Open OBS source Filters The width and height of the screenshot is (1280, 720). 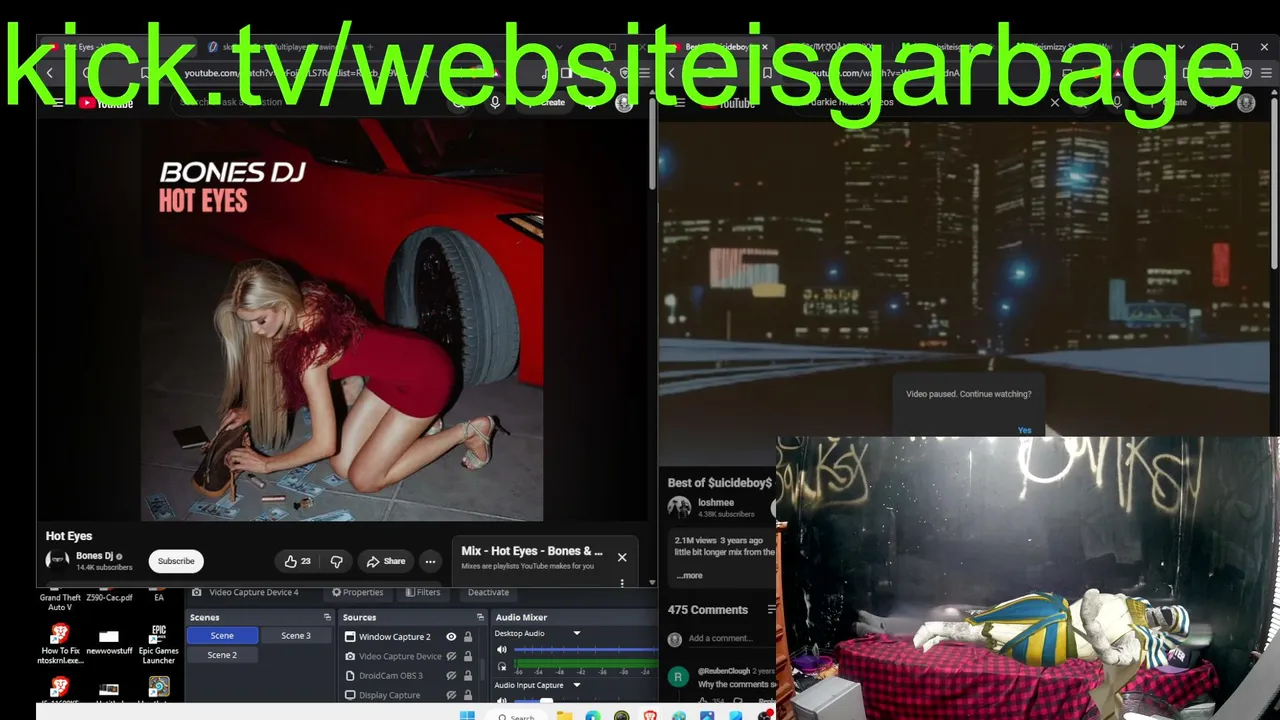(423, 592)
